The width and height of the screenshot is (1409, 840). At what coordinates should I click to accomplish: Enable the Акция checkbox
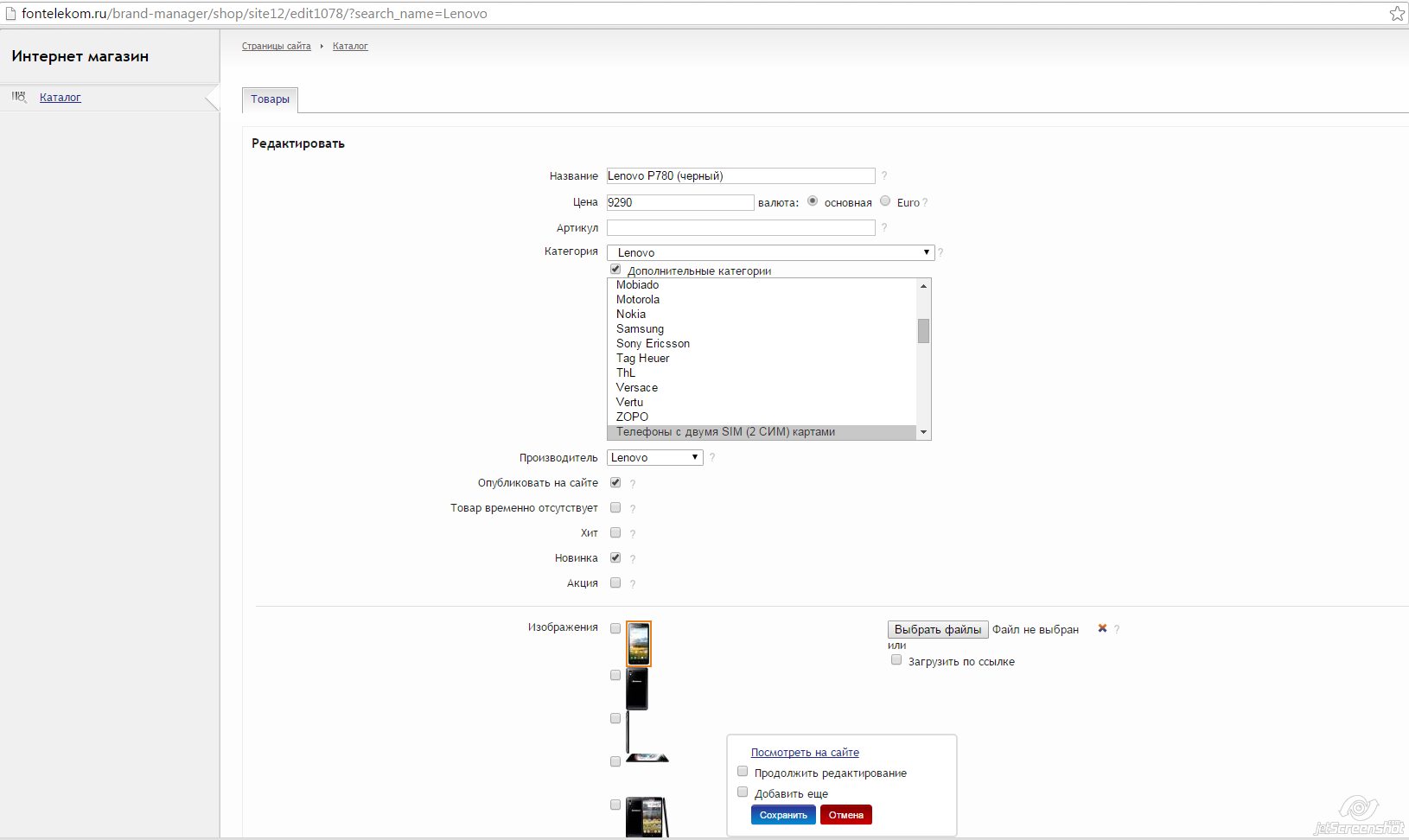coord(615,582)
